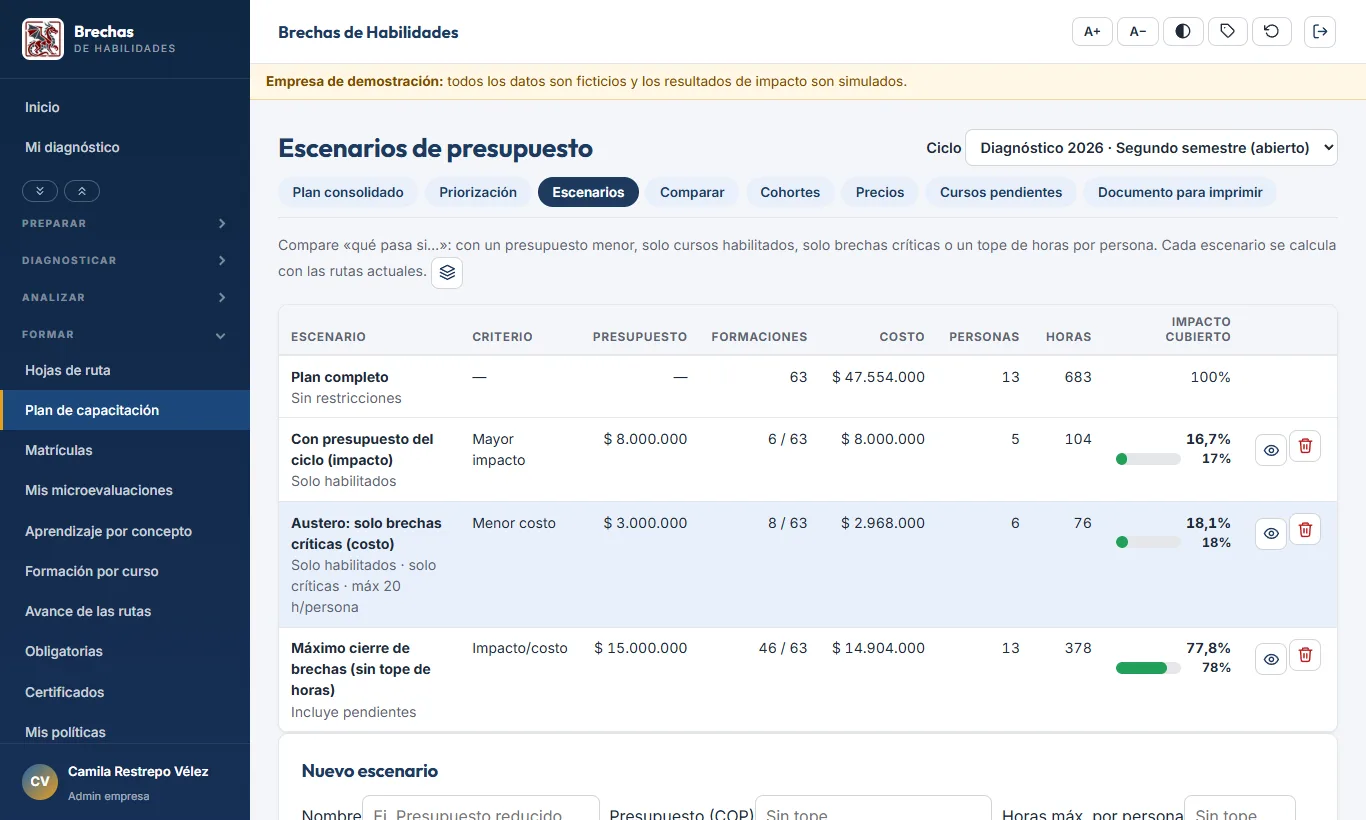Click the tag icon in top bar
Viewport: 1366px width, 820px height.
[x=1228, y=31]
